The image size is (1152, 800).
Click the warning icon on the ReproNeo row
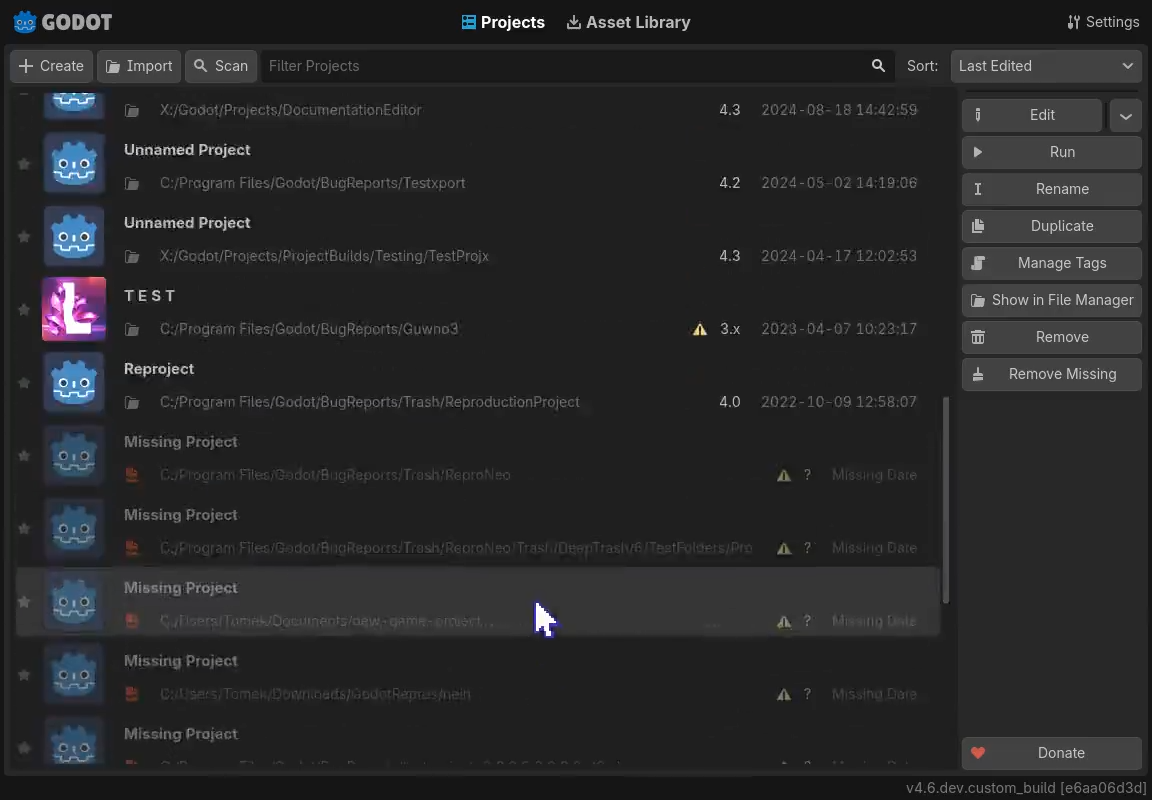784,475
